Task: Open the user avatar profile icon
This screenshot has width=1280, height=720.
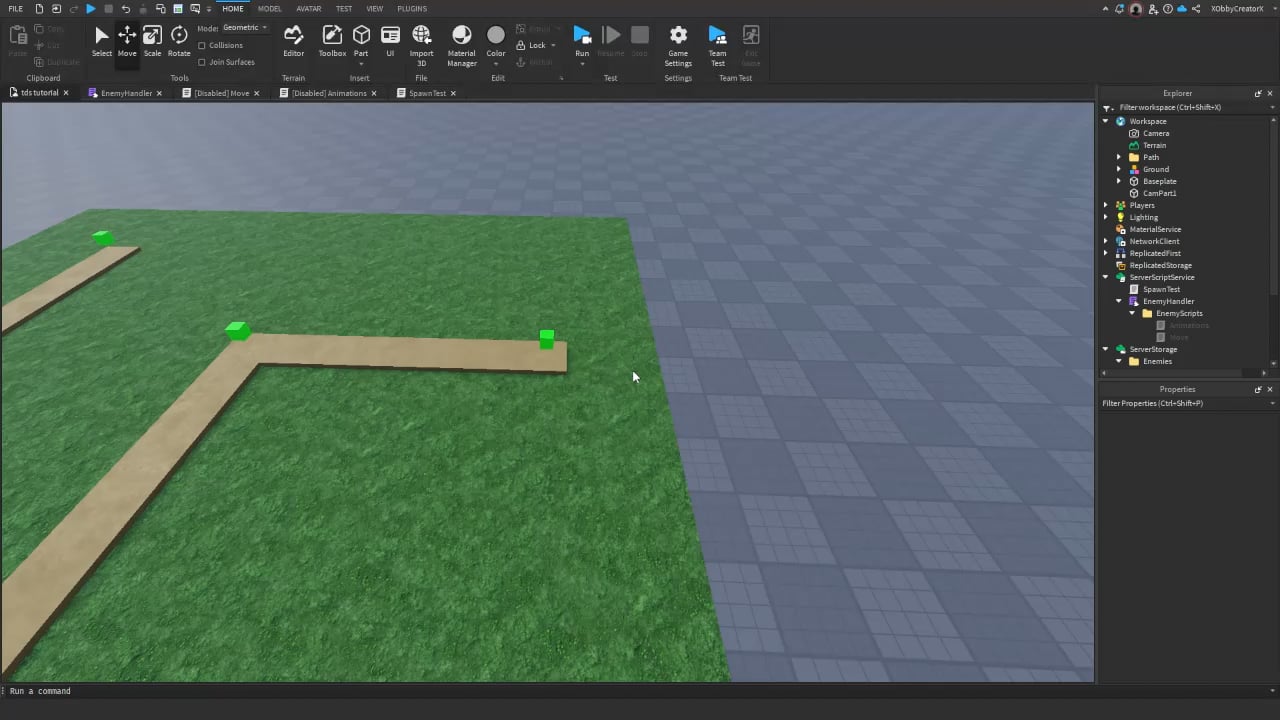Action: pyautogui.click(x=1136, y=9)
